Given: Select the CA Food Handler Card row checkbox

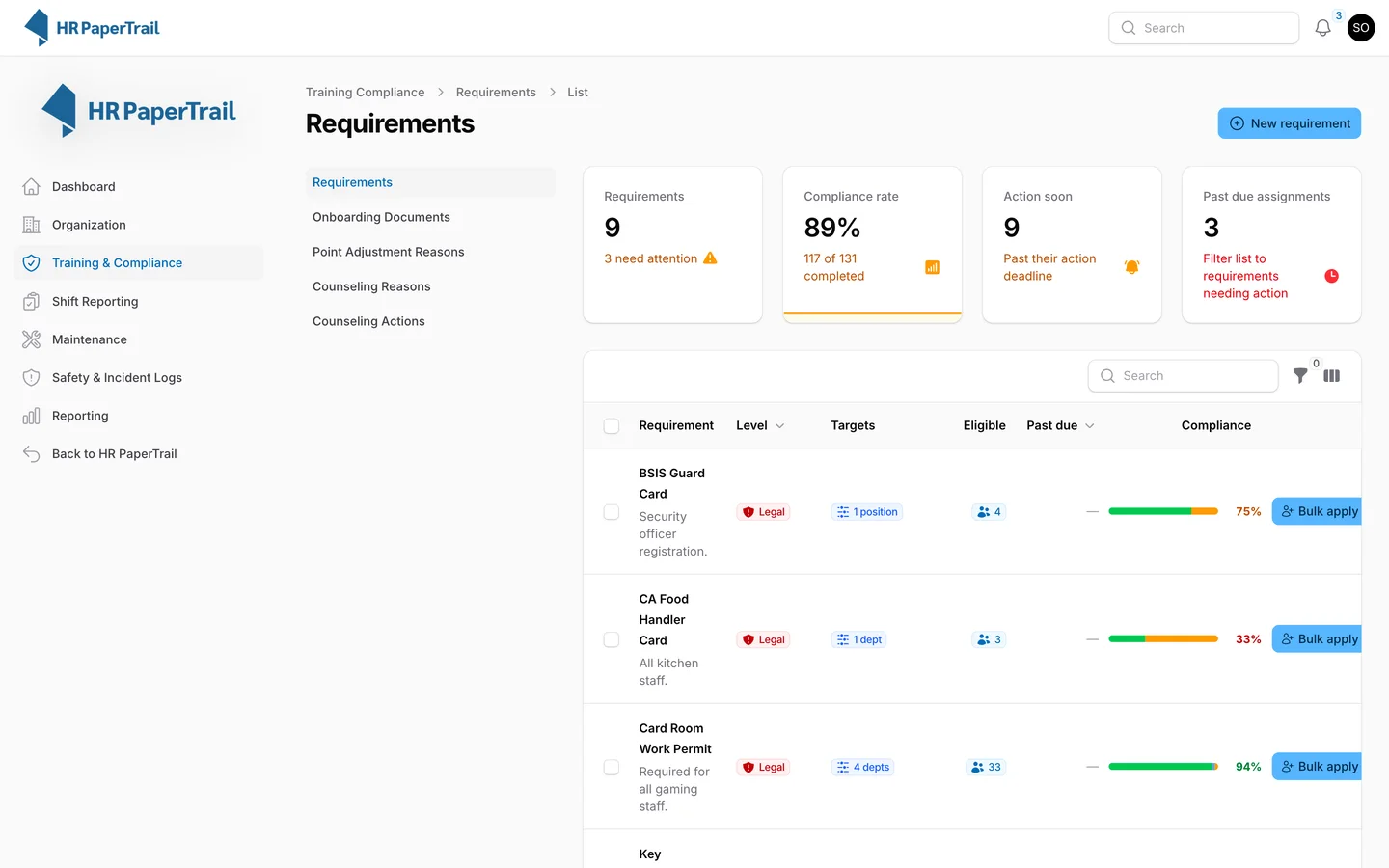Looking at the screenshot, I should click(612, 639).
